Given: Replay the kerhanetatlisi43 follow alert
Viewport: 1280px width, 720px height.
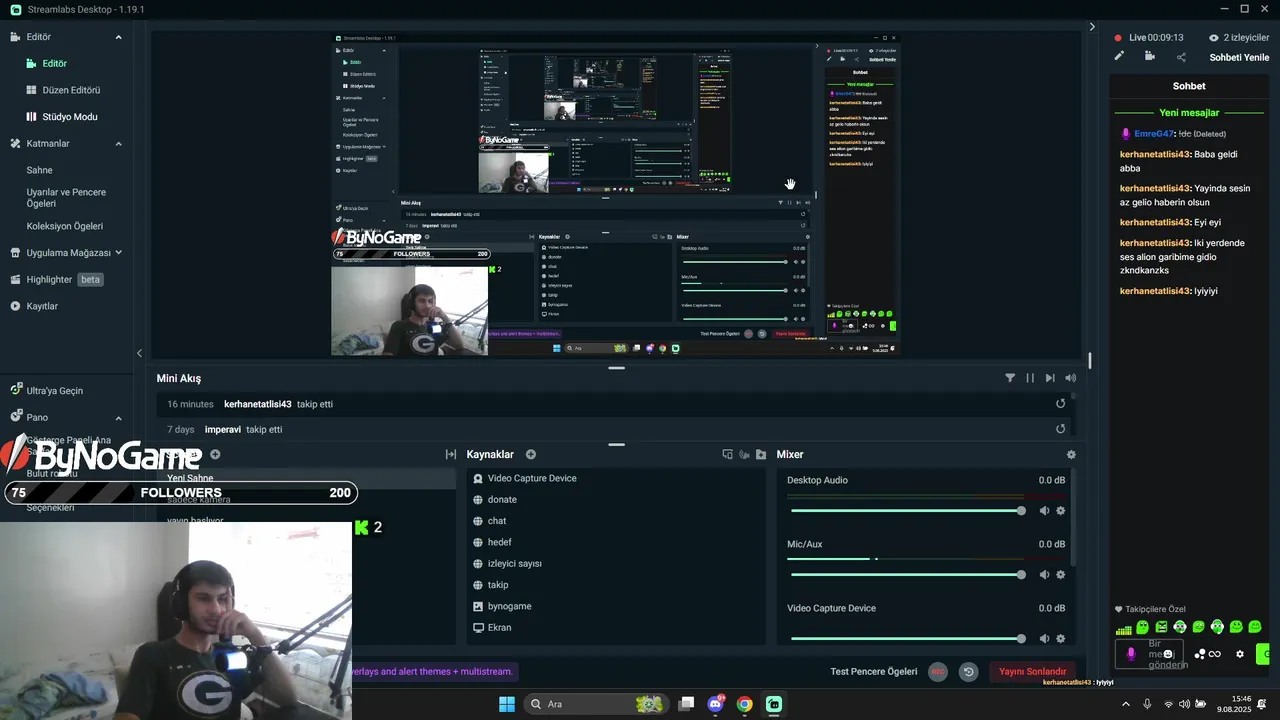Looking at the screenshot, I should 1061,404.
